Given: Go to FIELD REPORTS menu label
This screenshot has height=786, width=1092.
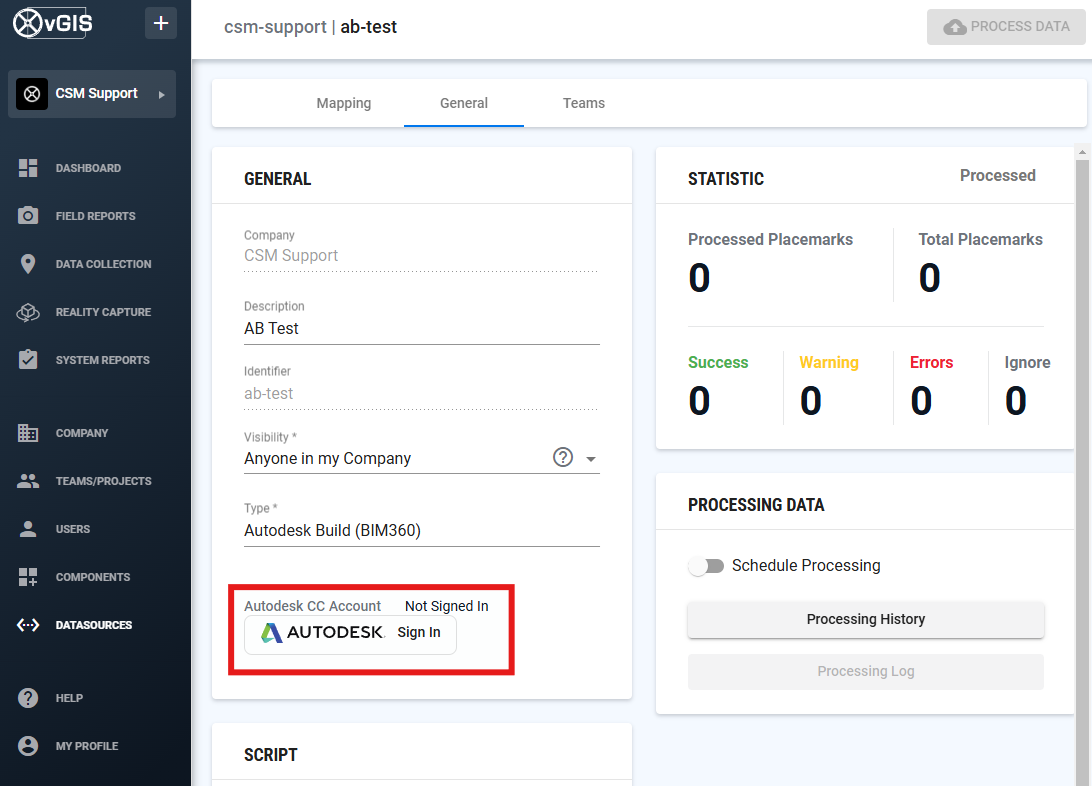Looking at the screenshot, I should click(x=95, y=217).
